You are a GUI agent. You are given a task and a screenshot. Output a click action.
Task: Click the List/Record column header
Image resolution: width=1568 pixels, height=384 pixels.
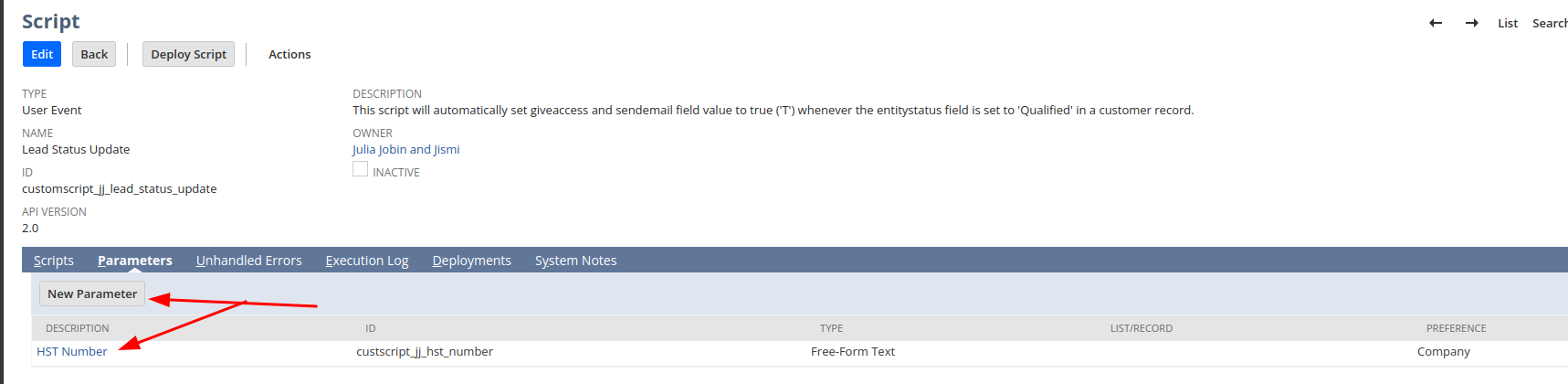pos(1141,328)
